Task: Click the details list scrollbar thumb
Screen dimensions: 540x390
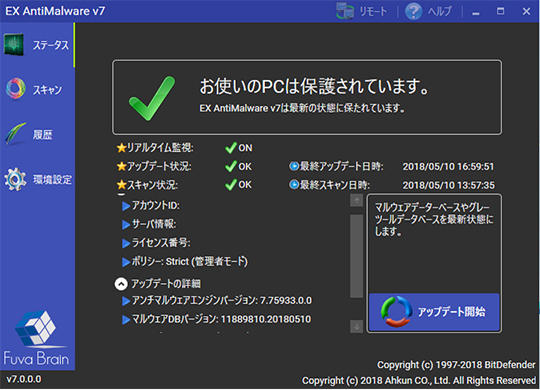Action: [356, 256]
